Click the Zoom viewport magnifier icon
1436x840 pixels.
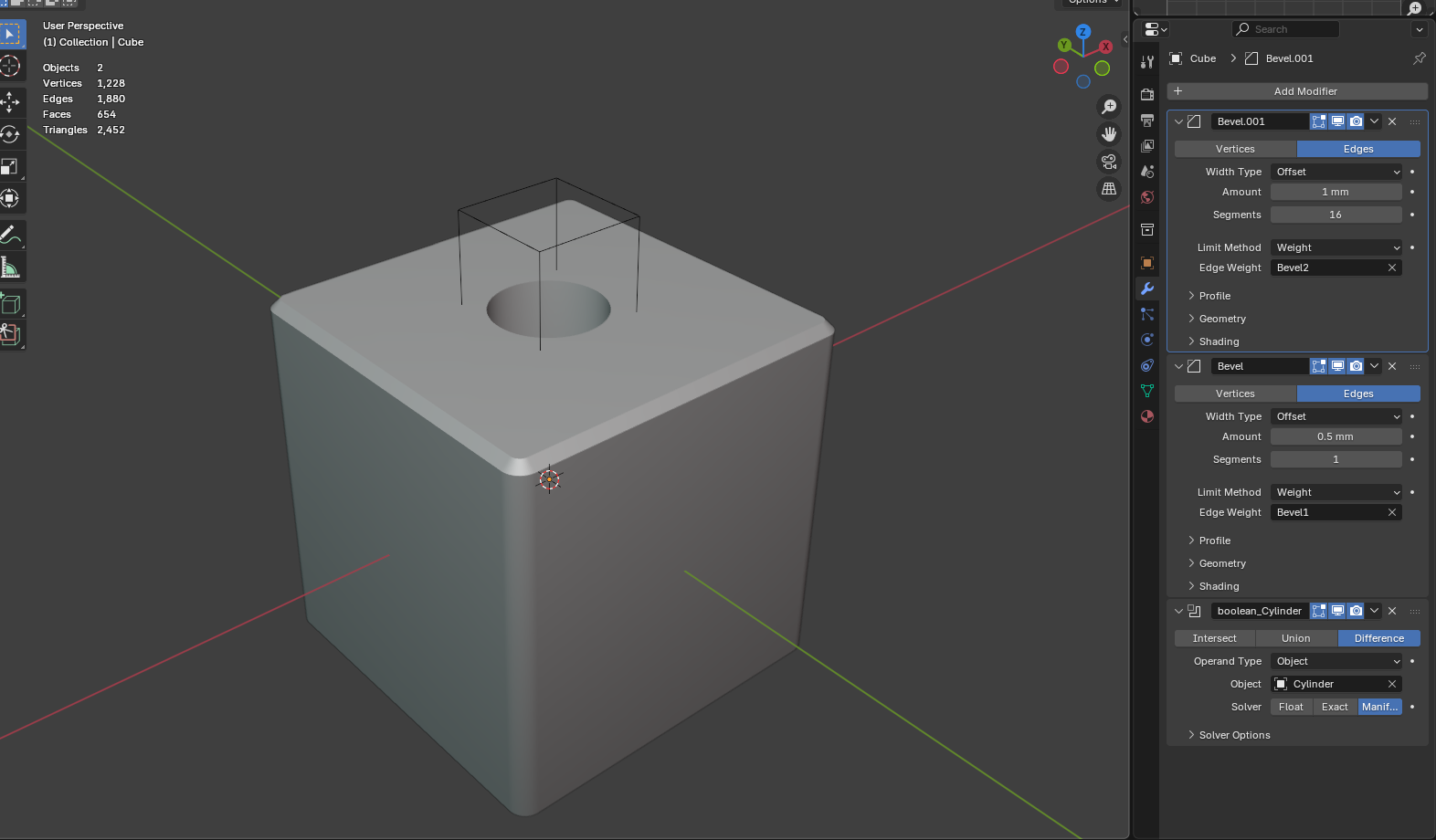[1108, 107]
